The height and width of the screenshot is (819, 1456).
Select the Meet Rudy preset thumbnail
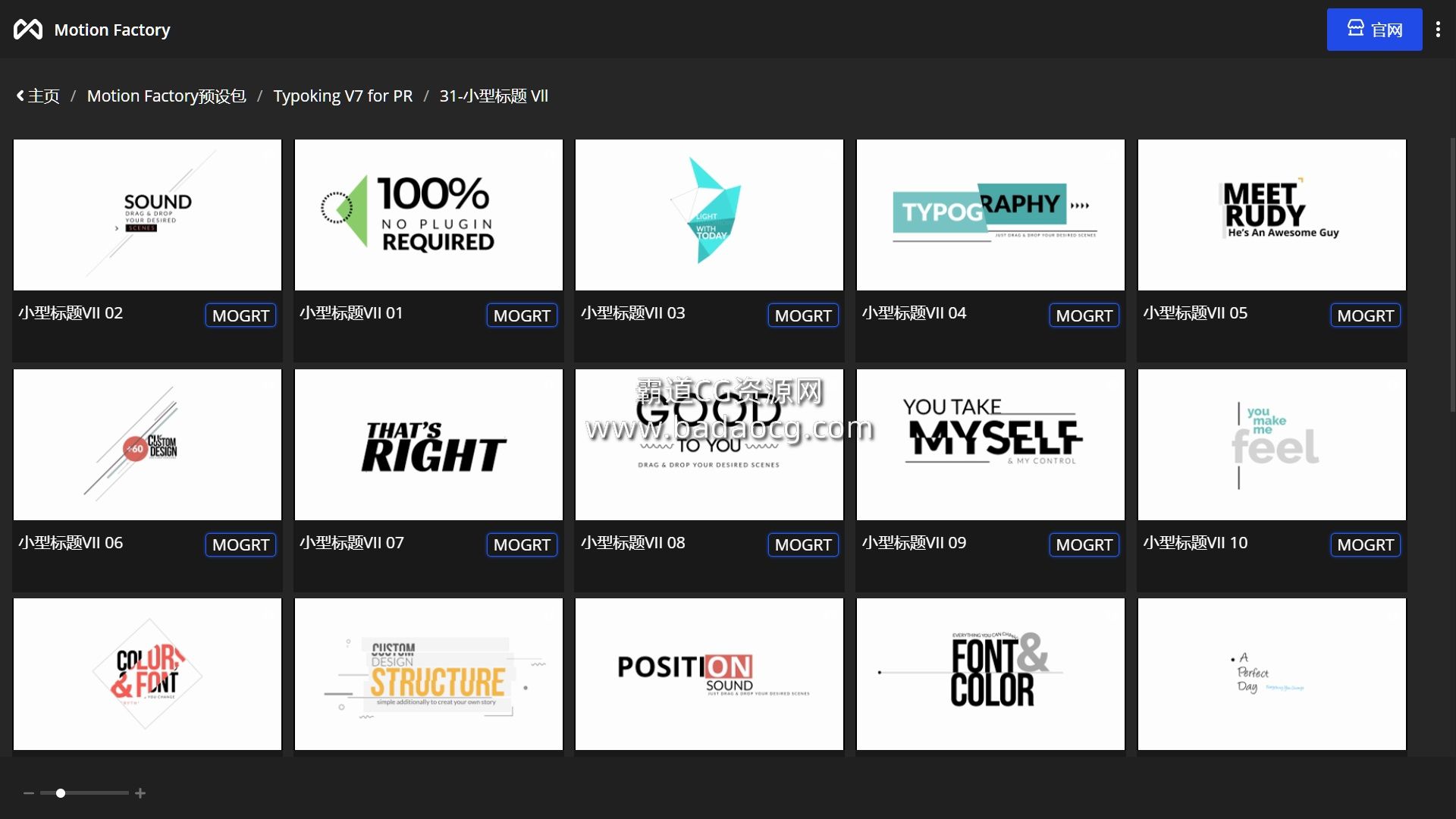pyautogui.click(x=1272, y=215)
